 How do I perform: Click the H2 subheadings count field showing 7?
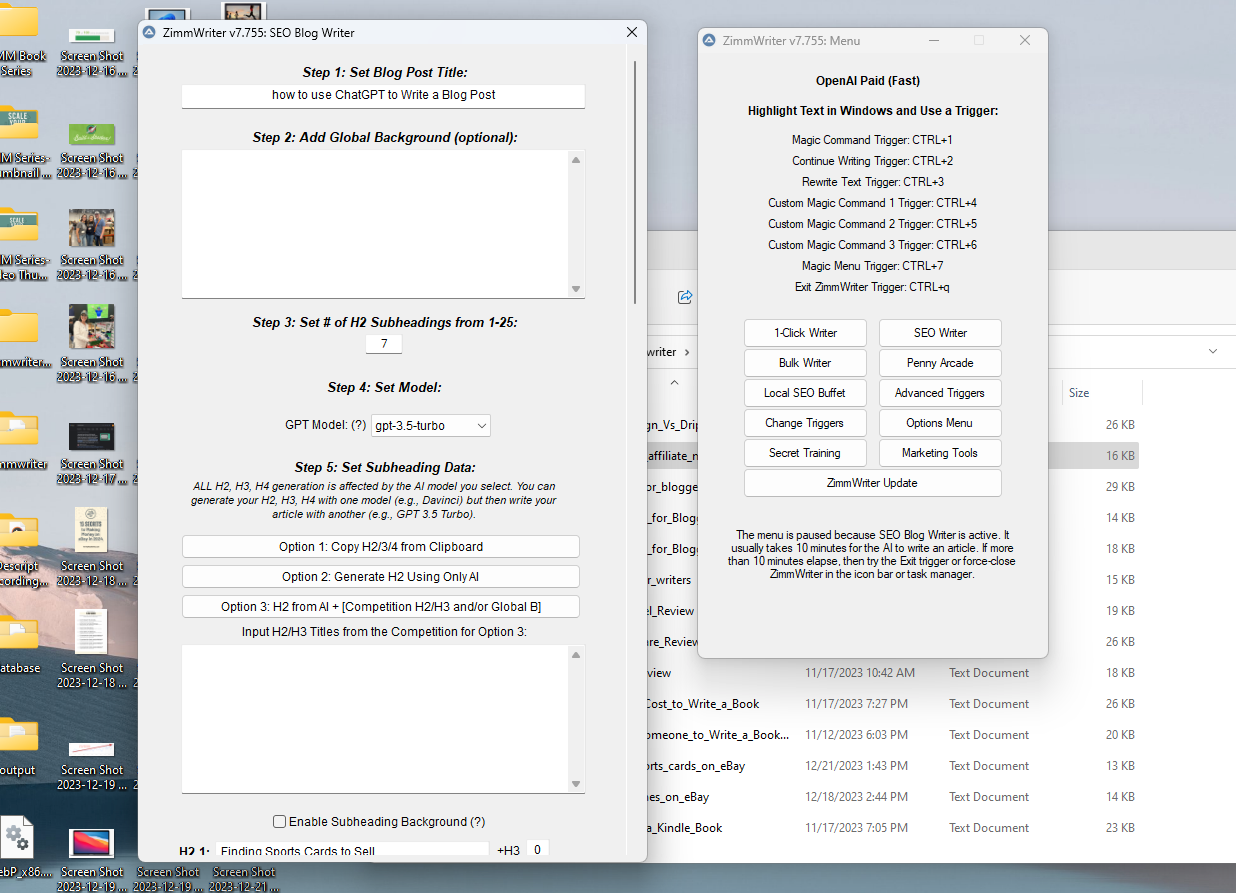(384, 343)
